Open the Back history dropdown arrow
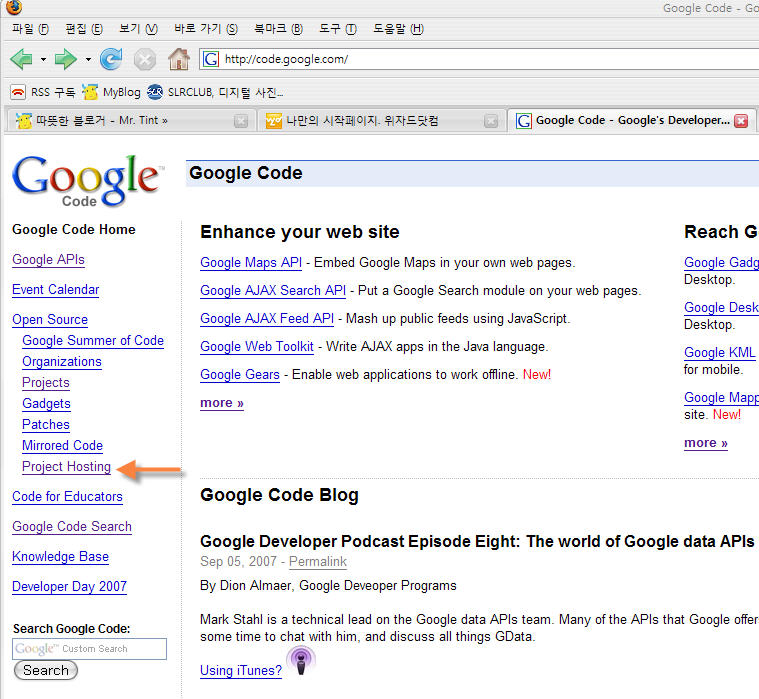This screenshot has width=759, height=699. point(43,60)
